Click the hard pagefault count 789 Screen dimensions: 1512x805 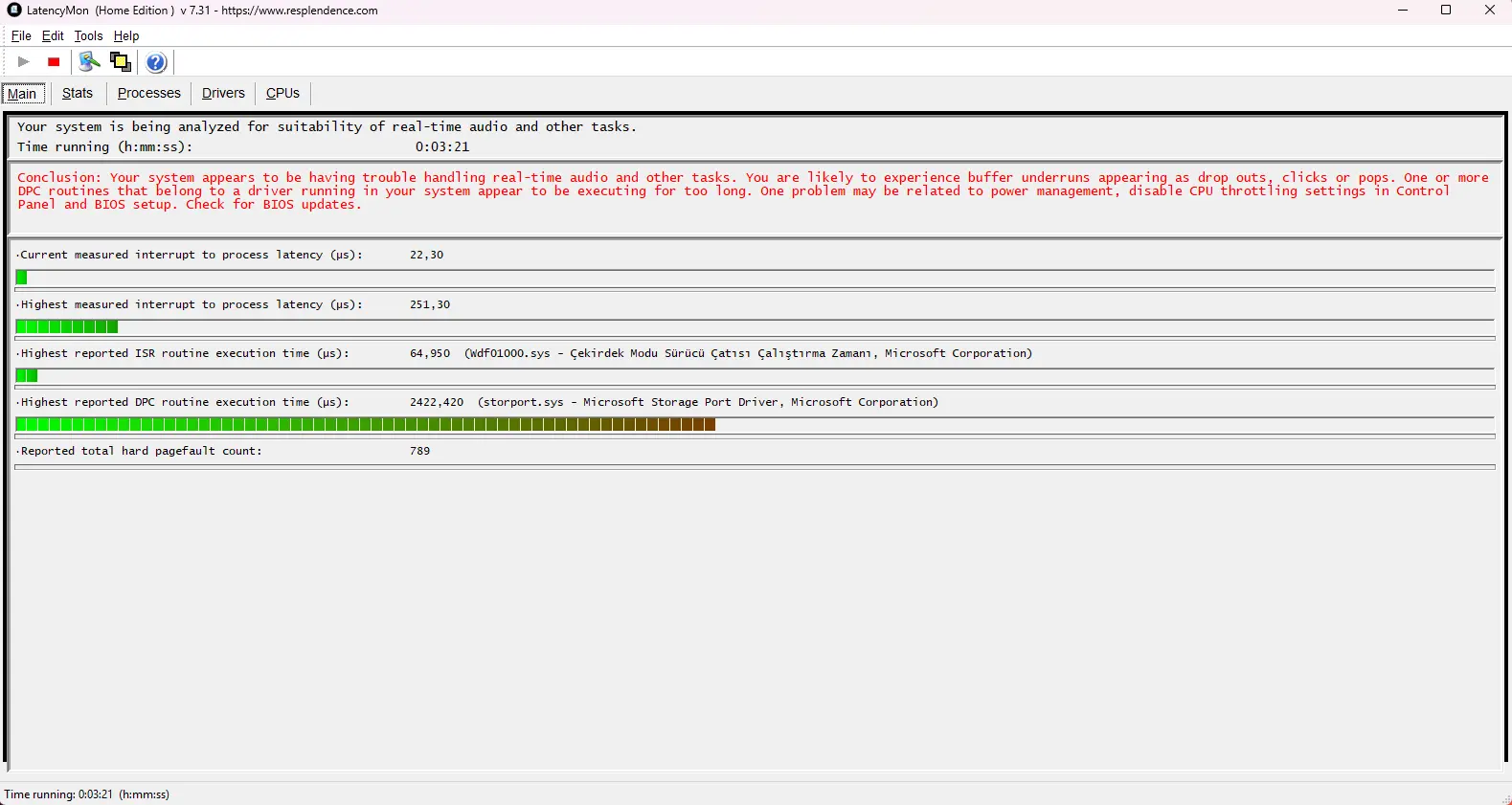point(419,451)
